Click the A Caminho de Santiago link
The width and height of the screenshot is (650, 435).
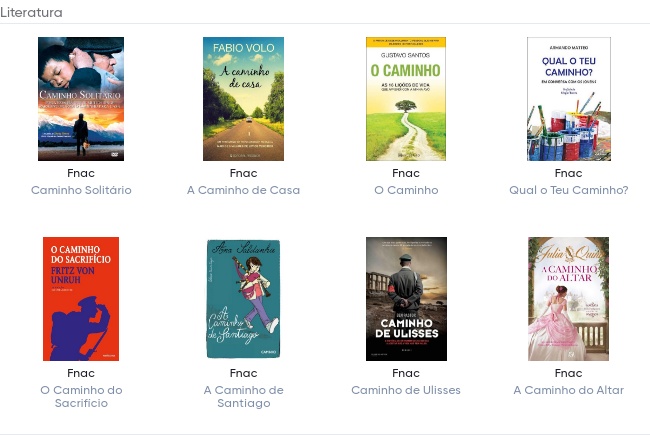[244, 396]
